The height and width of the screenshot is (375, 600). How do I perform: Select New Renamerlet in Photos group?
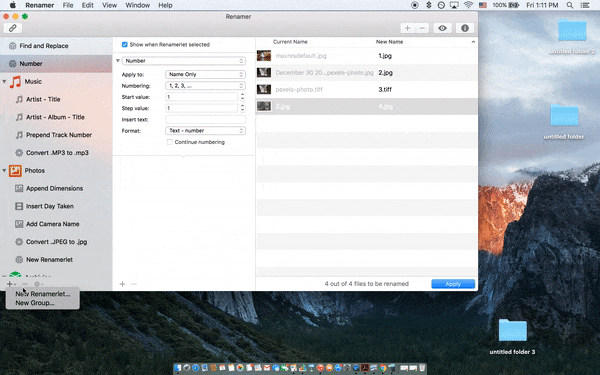[56, 259]
